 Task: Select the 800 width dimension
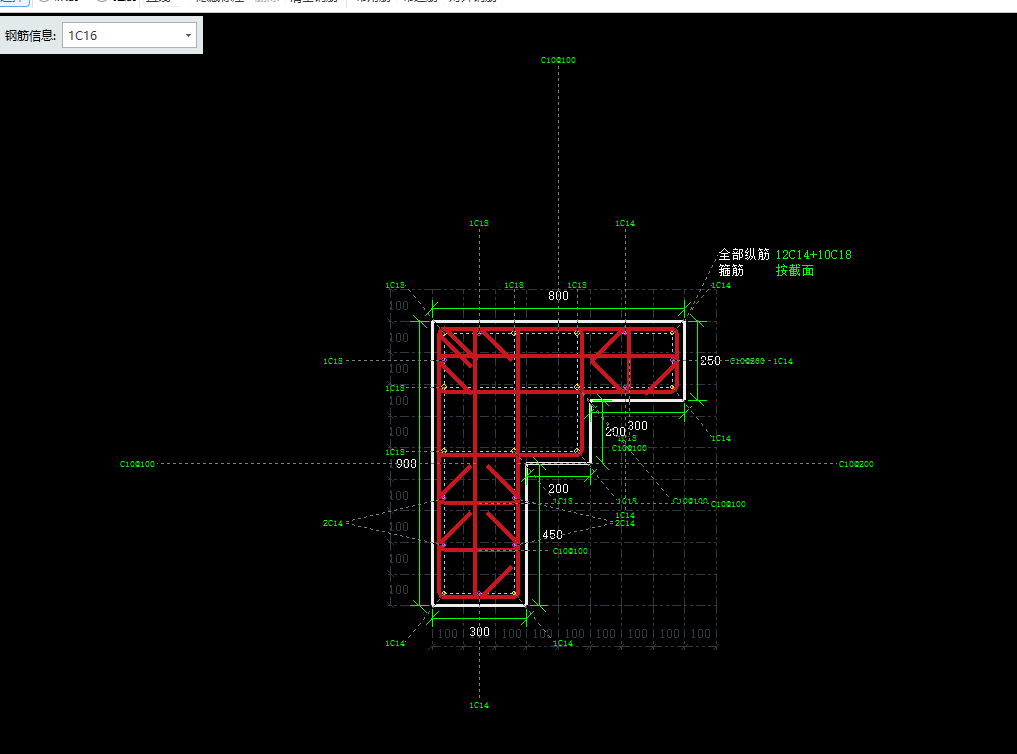[558, 296]
